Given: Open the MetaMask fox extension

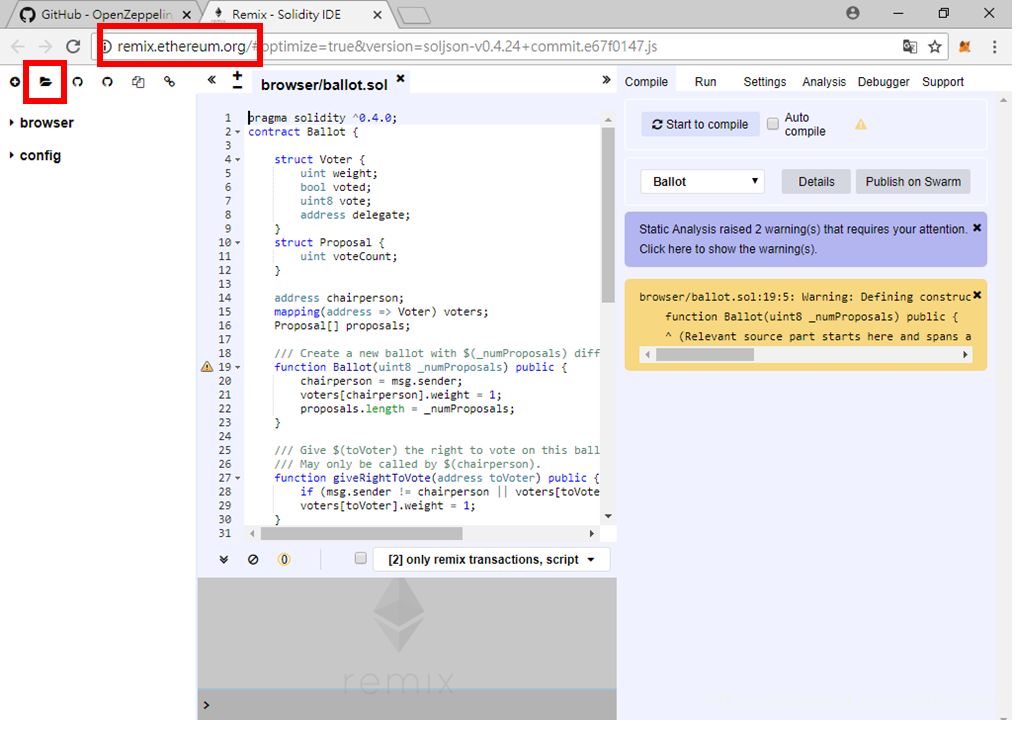Looking at the screenshot, I should (x=965, y=46).
